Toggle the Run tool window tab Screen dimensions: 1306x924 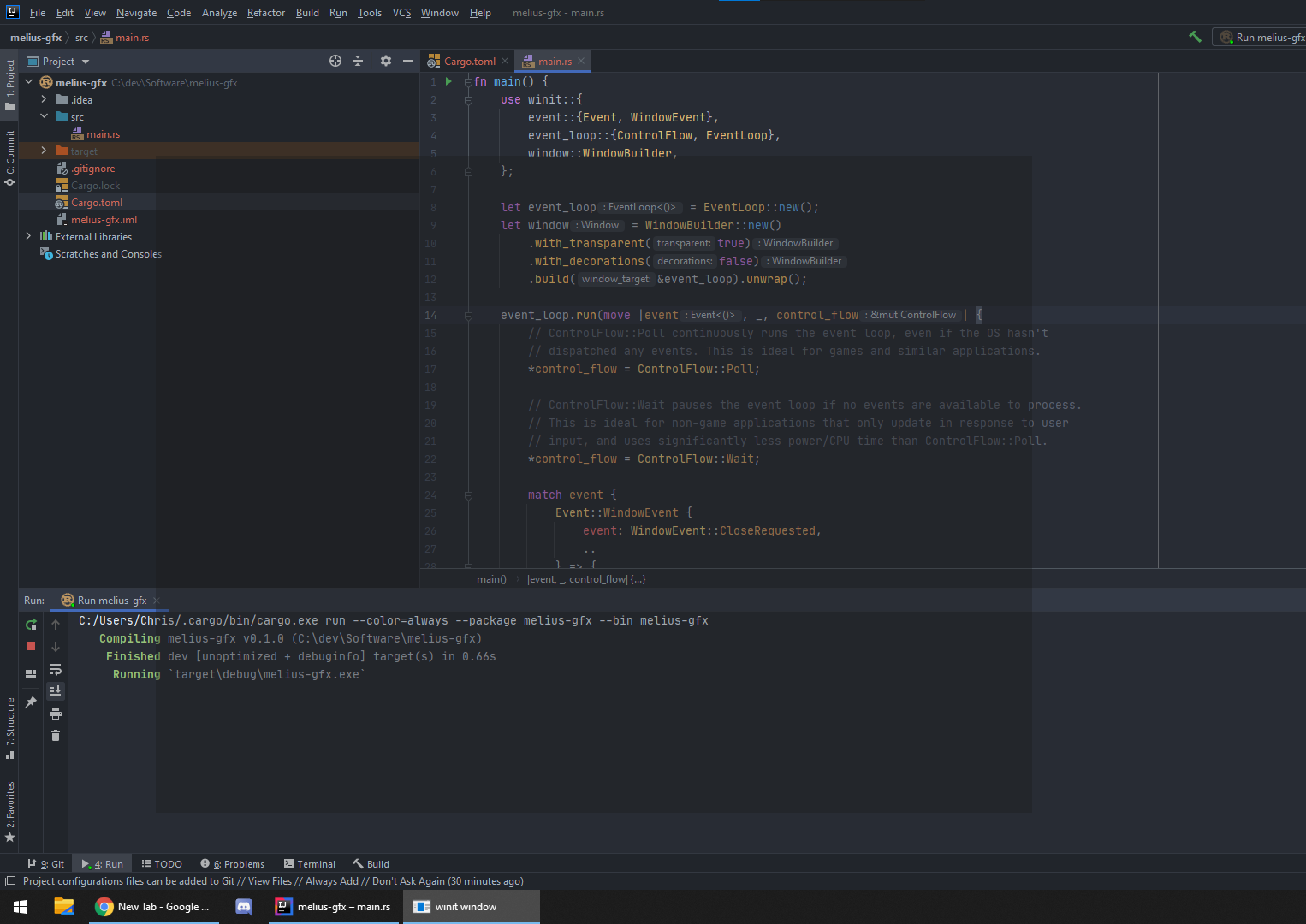tap(102, 863)
